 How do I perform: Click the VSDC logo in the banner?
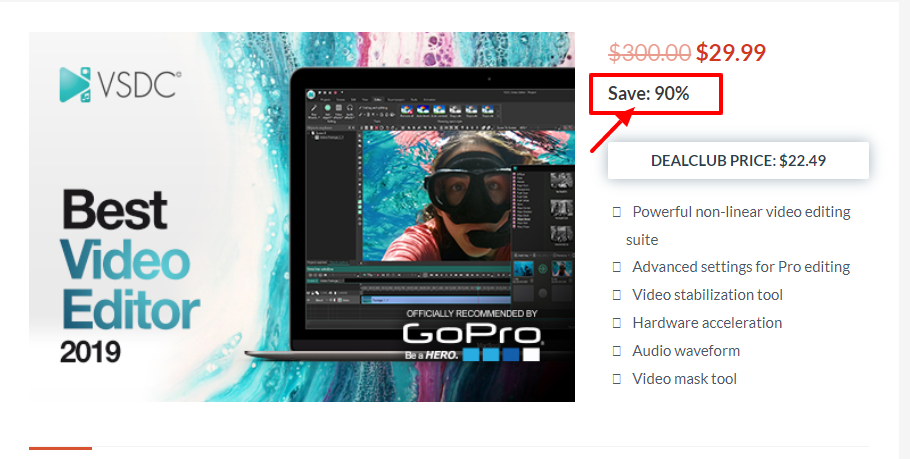point(120,85)
